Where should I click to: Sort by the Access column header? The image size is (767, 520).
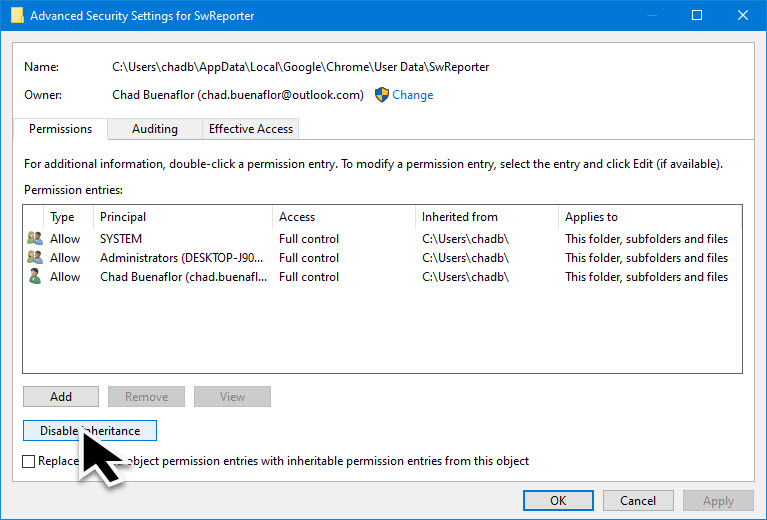pos(343,217)
